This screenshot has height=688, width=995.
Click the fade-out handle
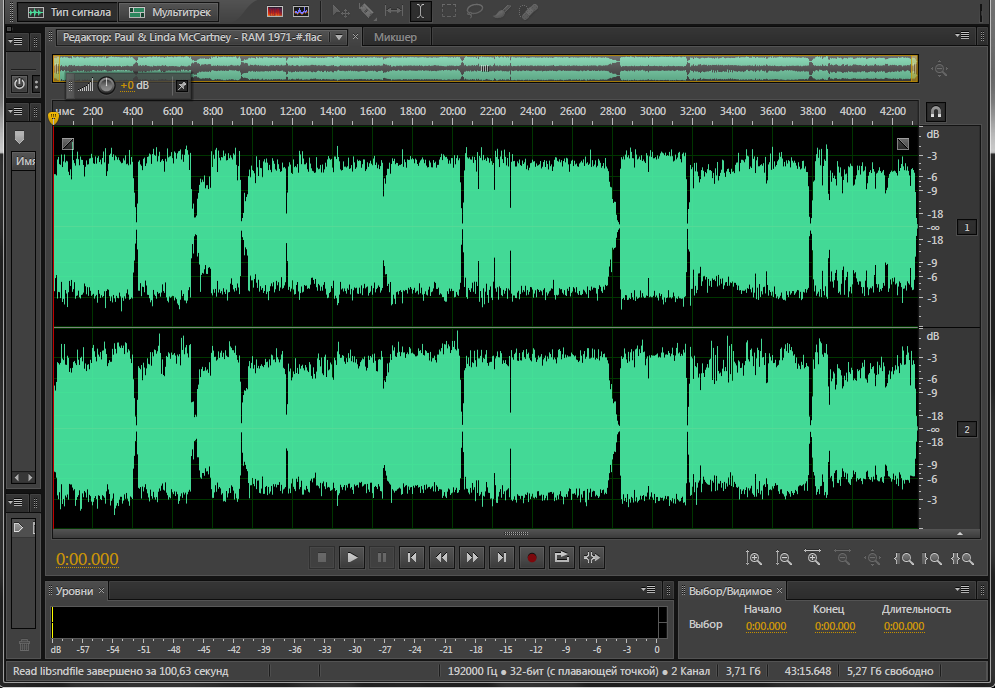coord(903,144)
